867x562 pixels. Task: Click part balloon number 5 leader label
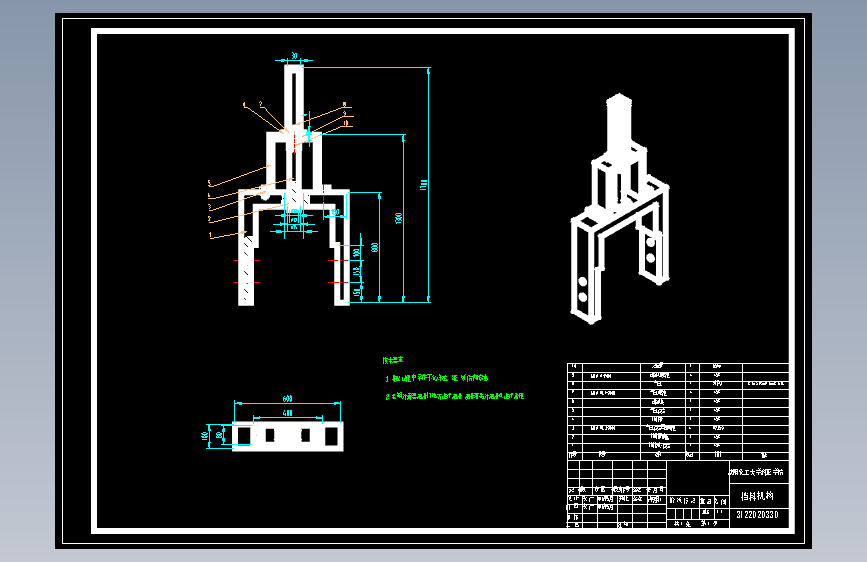point(210,183)
